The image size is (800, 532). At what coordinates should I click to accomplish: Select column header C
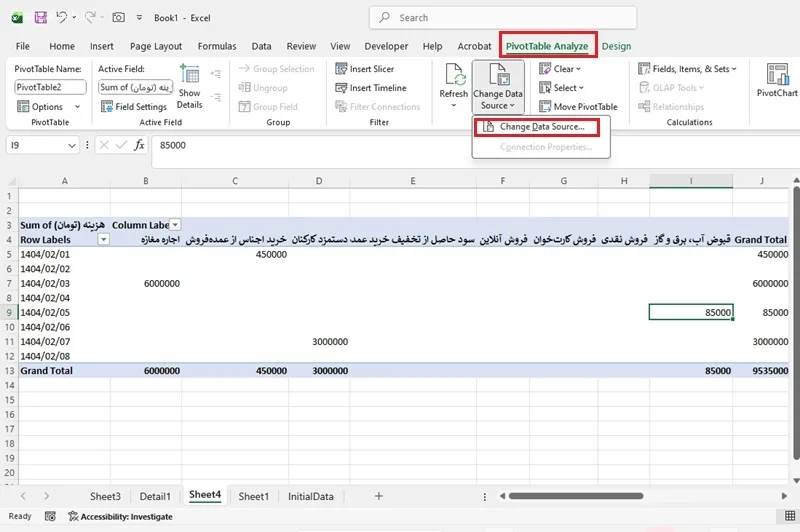click(235, 181)
